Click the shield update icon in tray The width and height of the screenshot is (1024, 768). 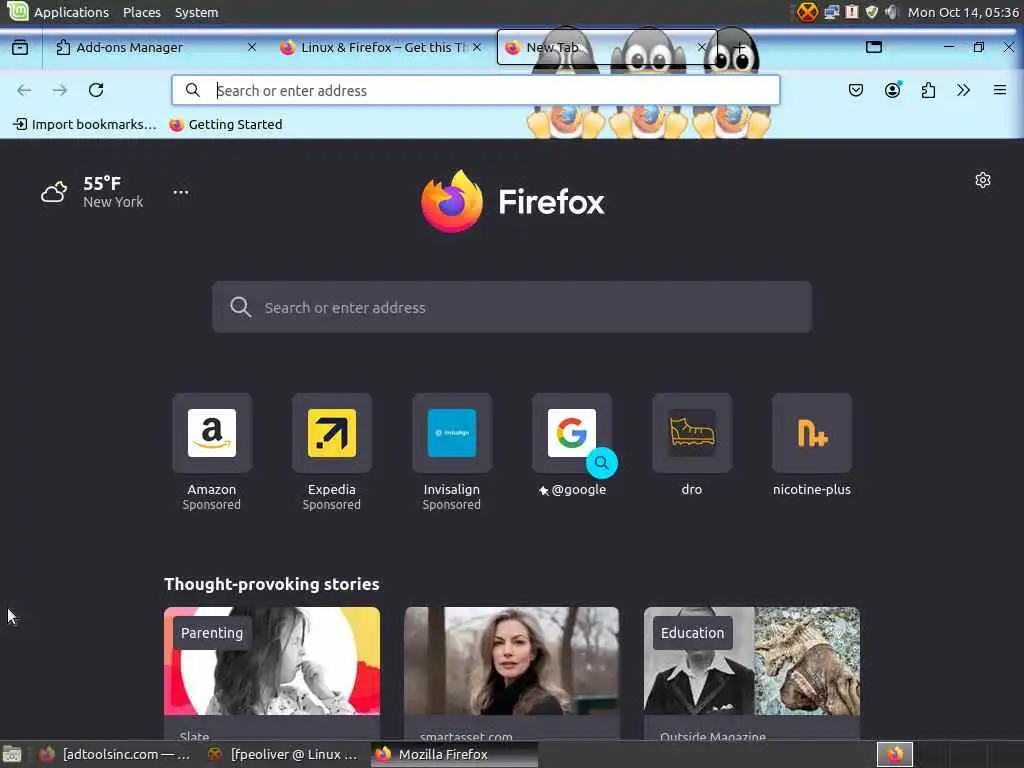pyautogui.click(x=872, y=12)
